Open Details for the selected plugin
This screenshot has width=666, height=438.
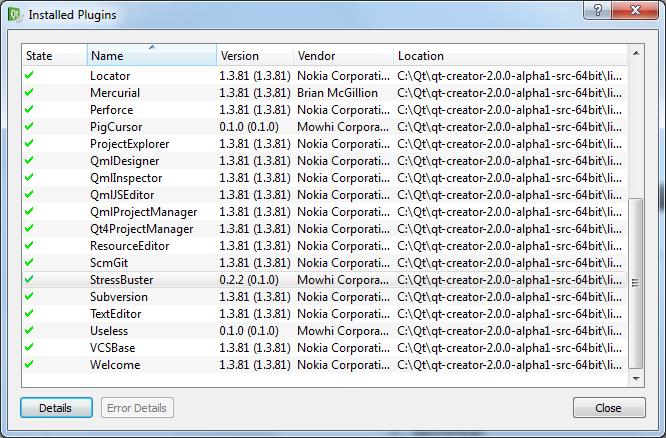tap(56, 408)
